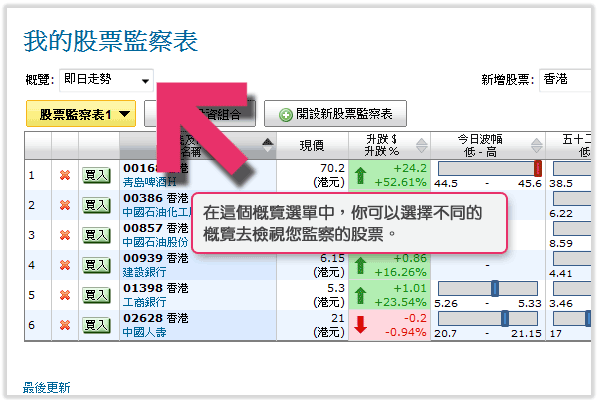
Task: Click 買入 button for 建設銀行
Action: pos(96,265)
